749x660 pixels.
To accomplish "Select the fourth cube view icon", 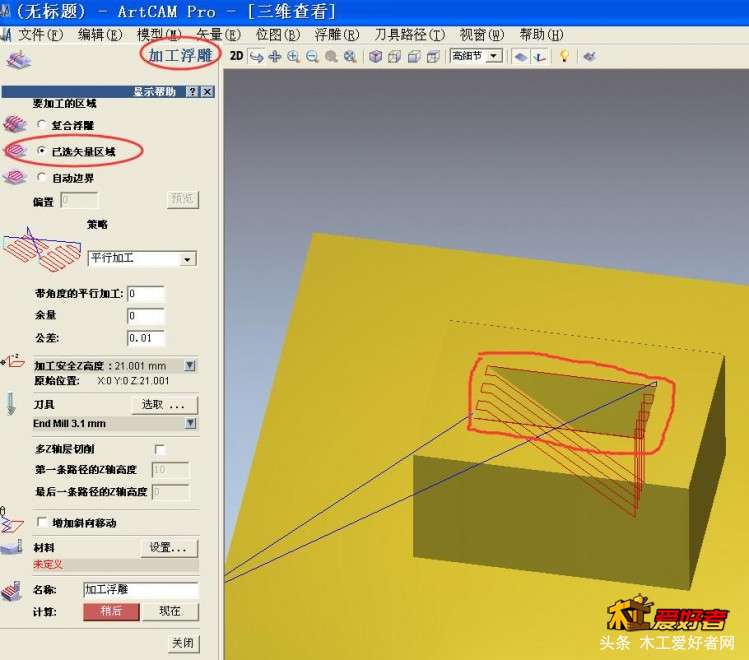I will coord(433,56).
